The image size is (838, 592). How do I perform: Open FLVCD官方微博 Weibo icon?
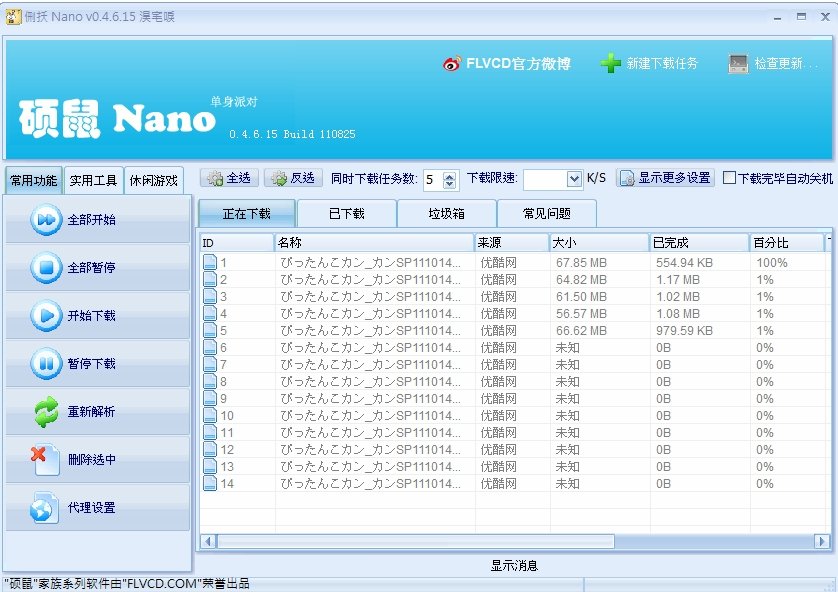coord(452,64)
